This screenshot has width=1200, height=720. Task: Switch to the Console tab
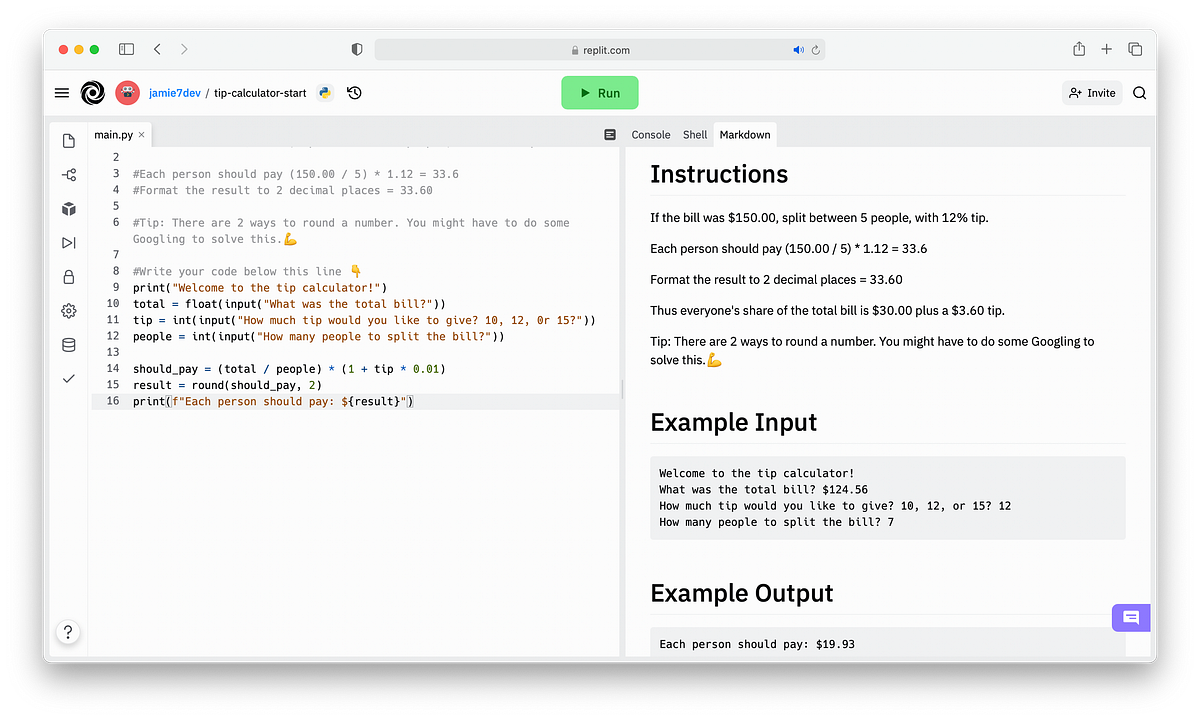650,134
